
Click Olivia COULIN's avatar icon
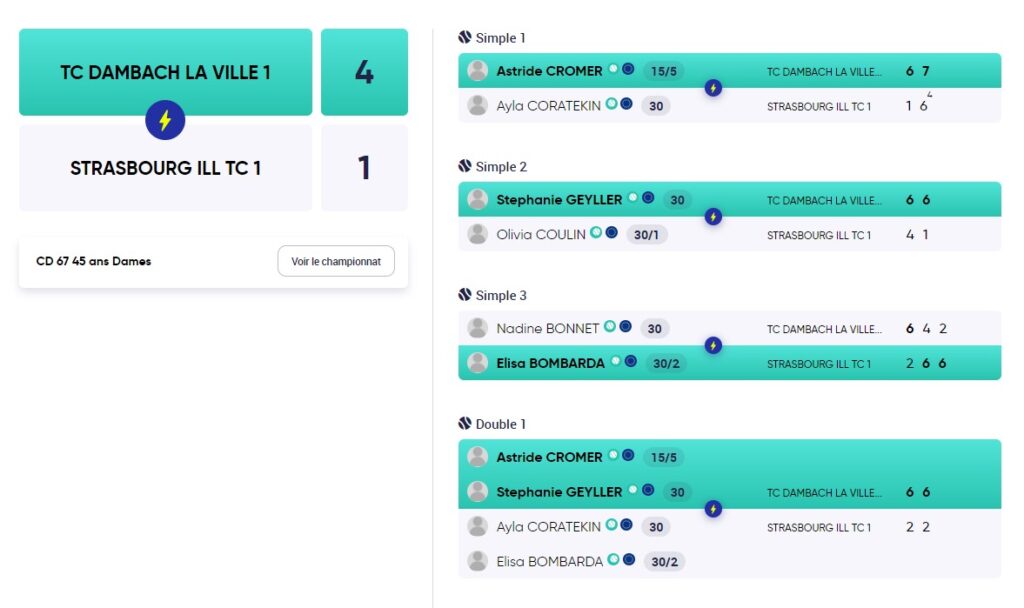coord(477,234)
